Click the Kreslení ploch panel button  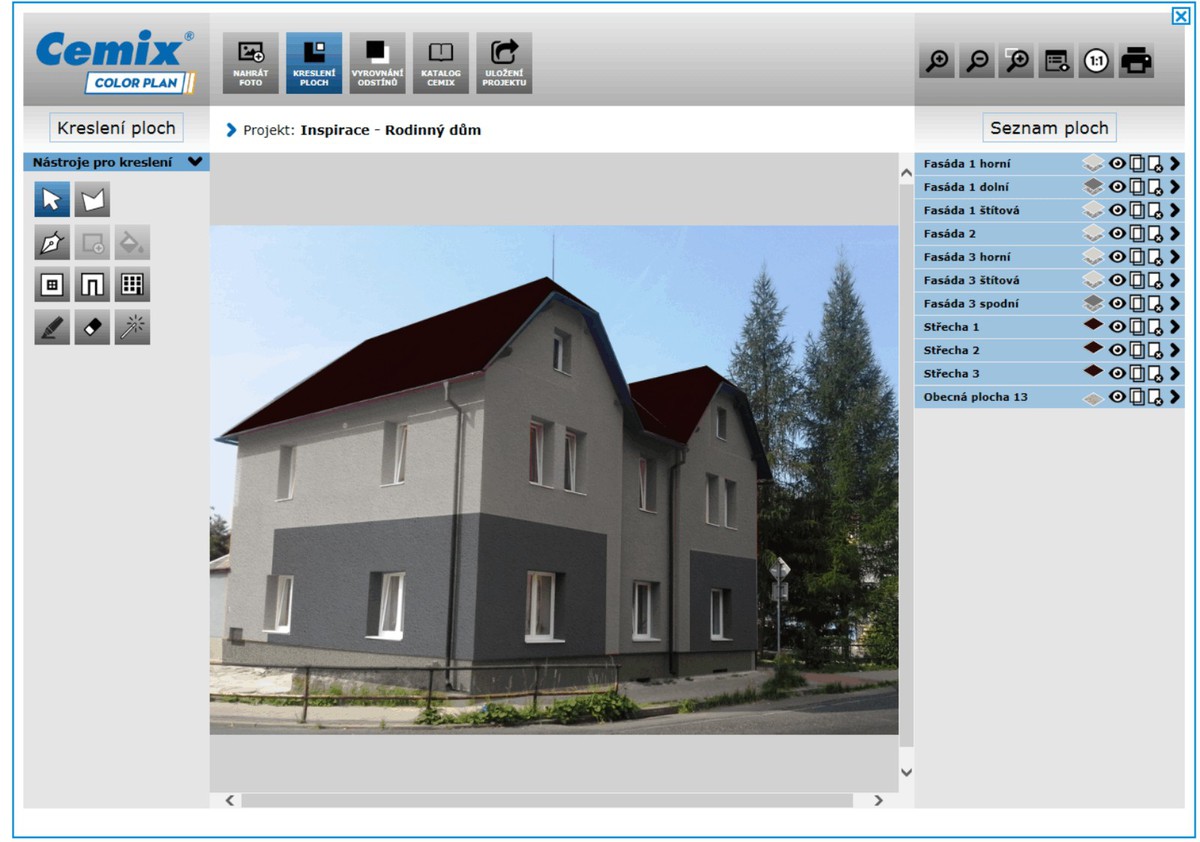coord(116,128)
